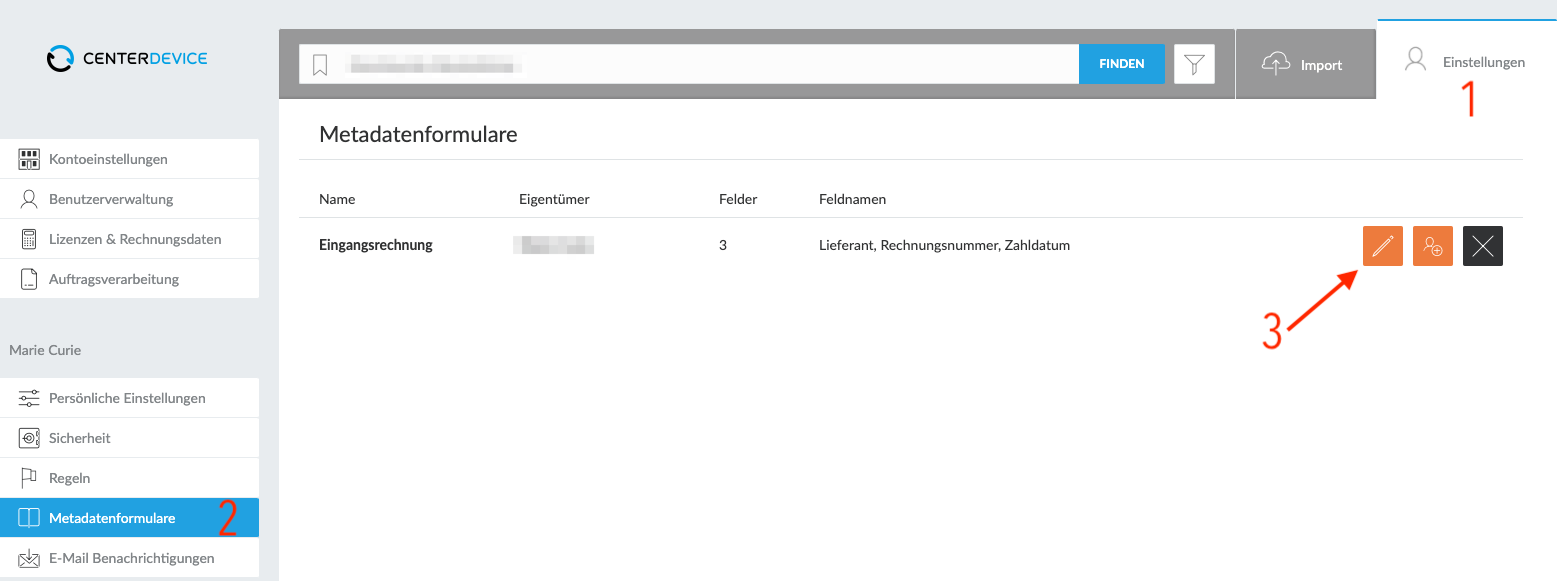Go to Sicherheit settings
This screenshot has height=581, width=1557.
tap(130, 438)
